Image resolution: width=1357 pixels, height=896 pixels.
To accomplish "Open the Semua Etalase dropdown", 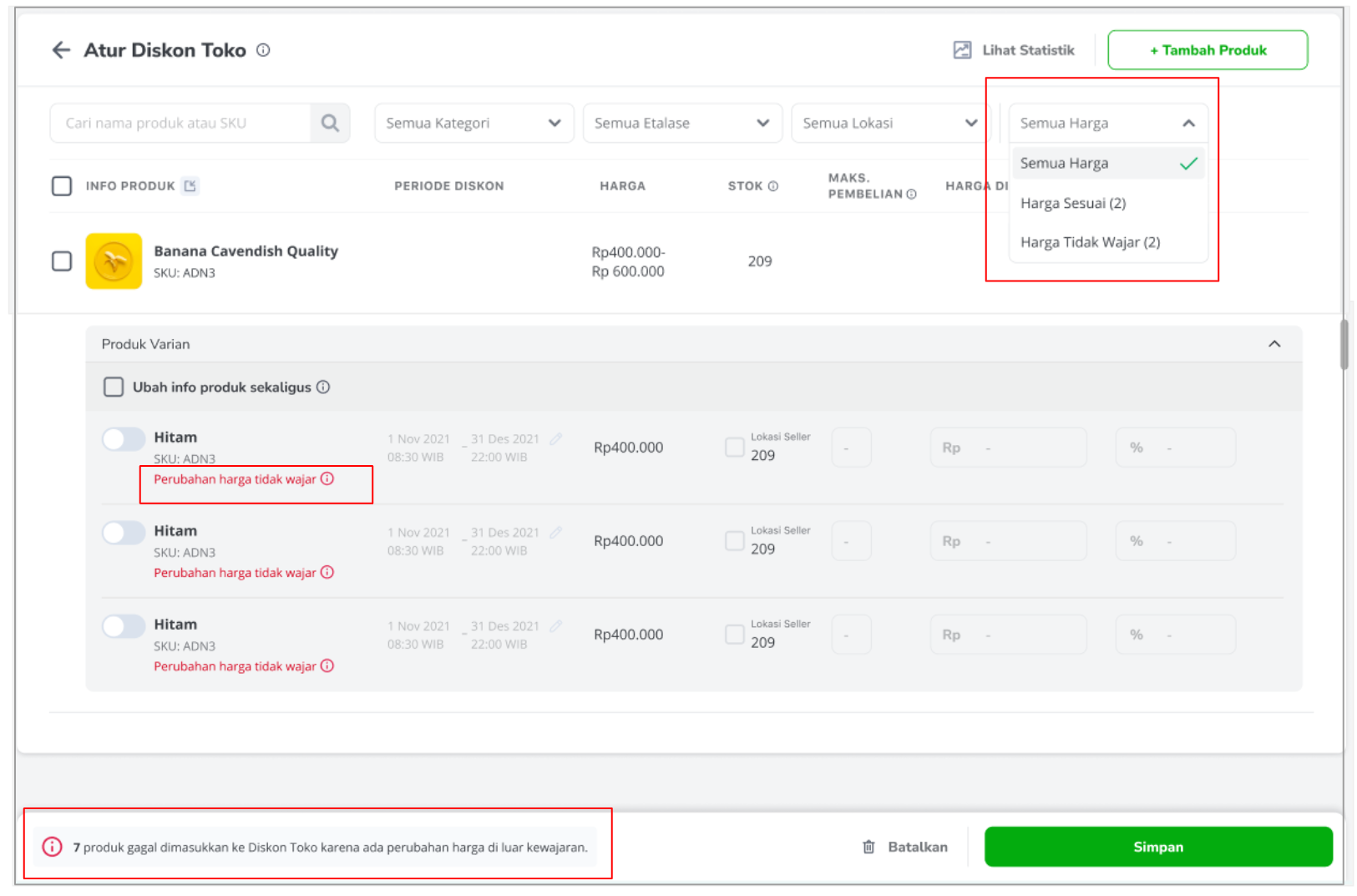I will [x=682, y=124].
